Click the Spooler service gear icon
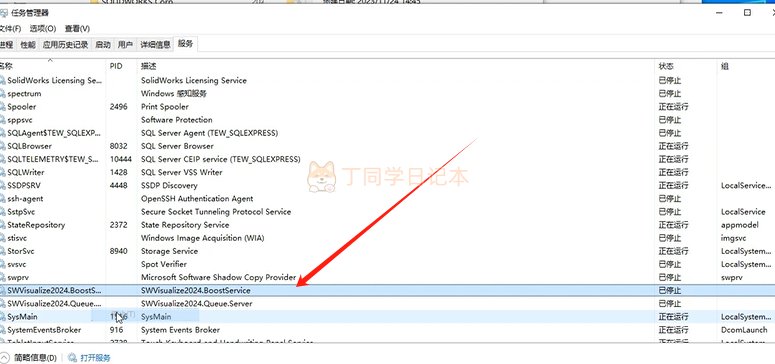The height and width of the screenshot is (364, 775). coord(2,107)
